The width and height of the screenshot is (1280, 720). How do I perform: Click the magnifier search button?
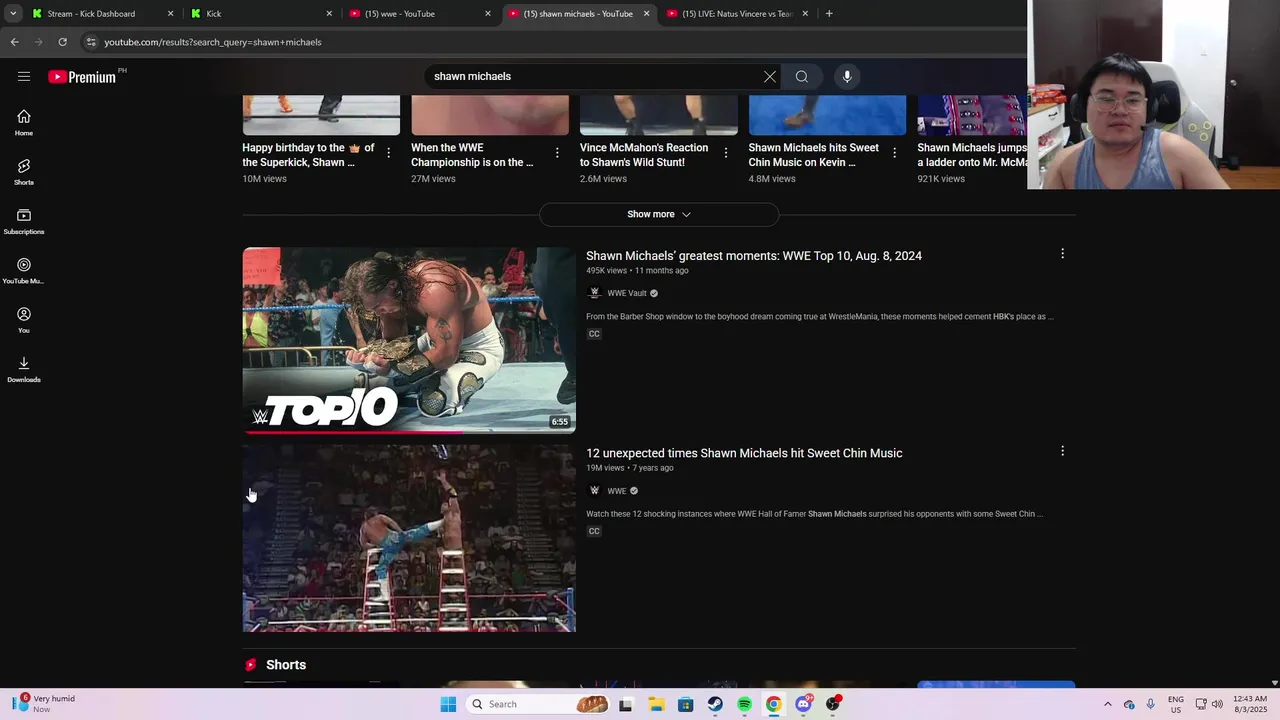pyautogui.click(x=802, y=76)
